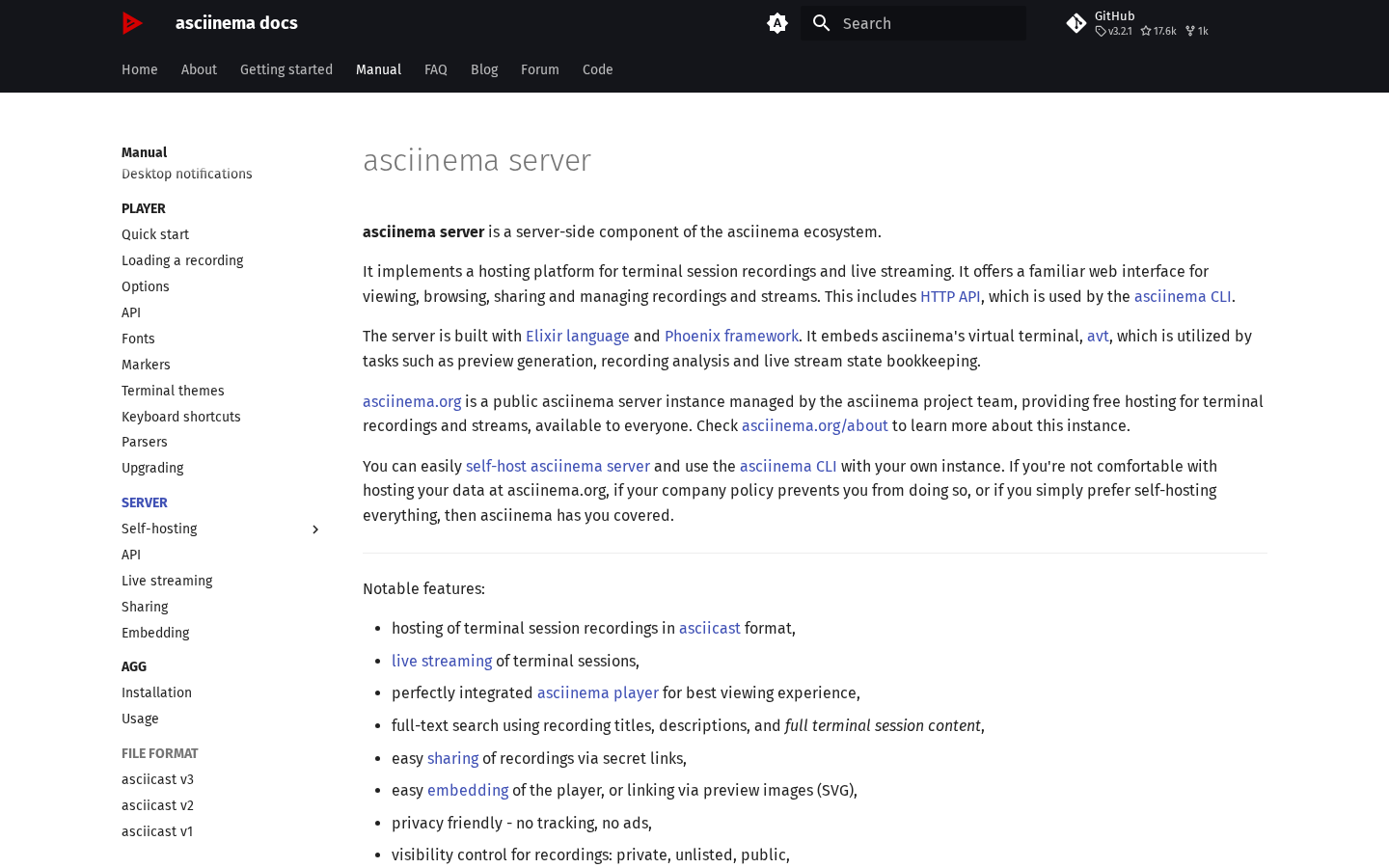The height and width of the screenshot is (868, 1389).
Task: Open the Markers page
Action: pyautogui.click(x=146, y=365)
